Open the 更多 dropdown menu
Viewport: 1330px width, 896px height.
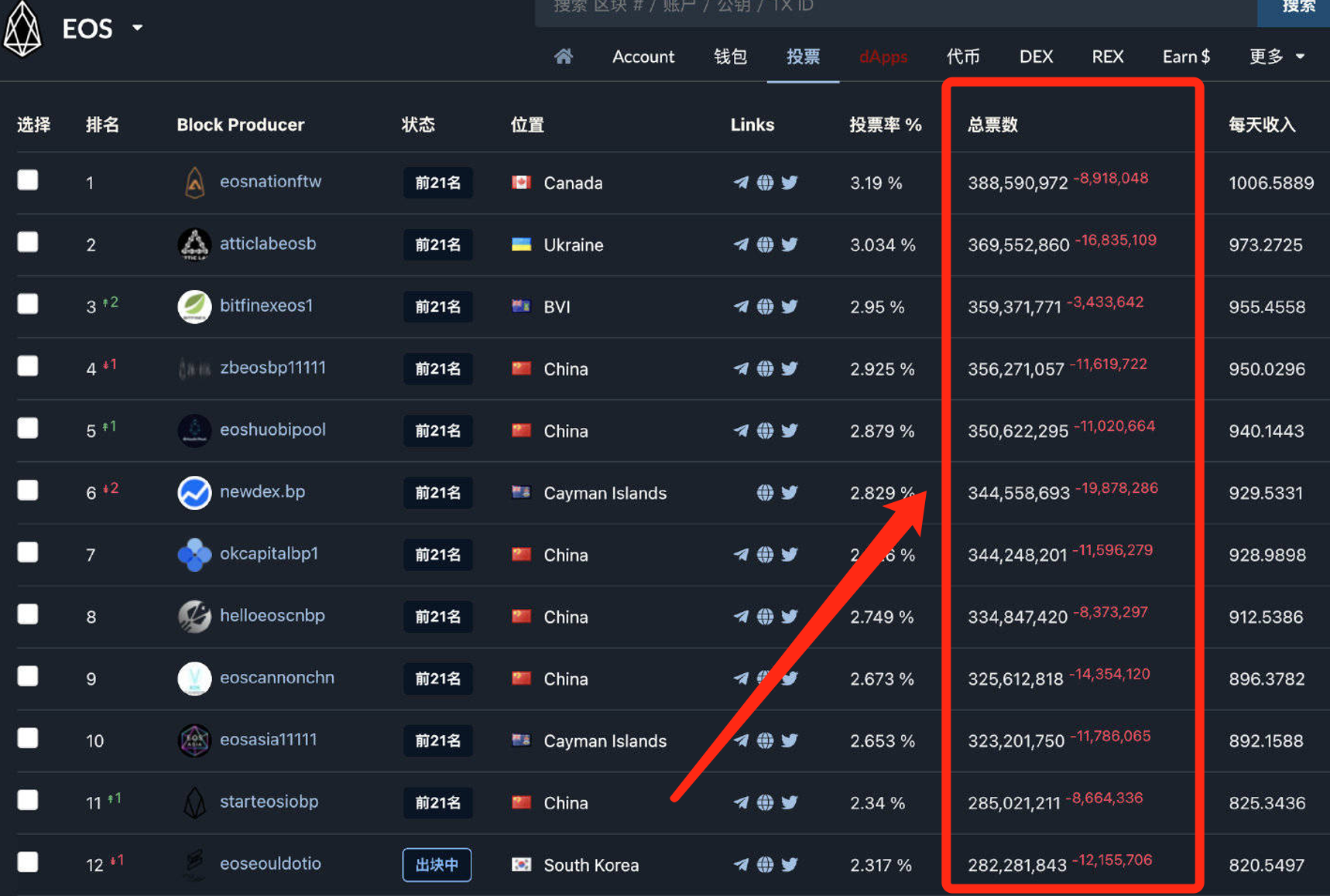1276,56
